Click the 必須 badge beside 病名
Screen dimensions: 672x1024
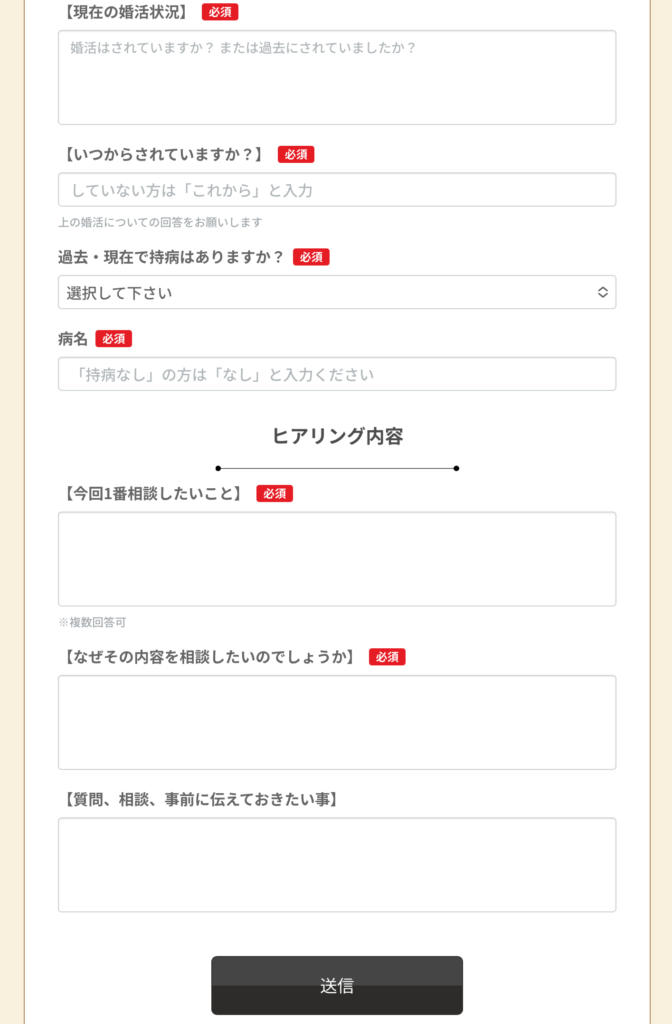coord(114,339)
